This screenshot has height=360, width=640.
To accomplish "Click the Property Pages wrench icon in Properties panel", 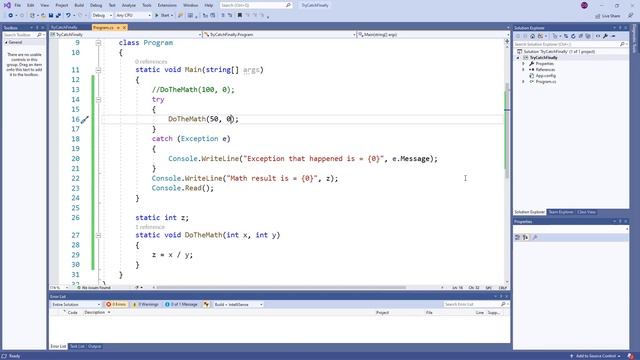I will pos(535,237).
